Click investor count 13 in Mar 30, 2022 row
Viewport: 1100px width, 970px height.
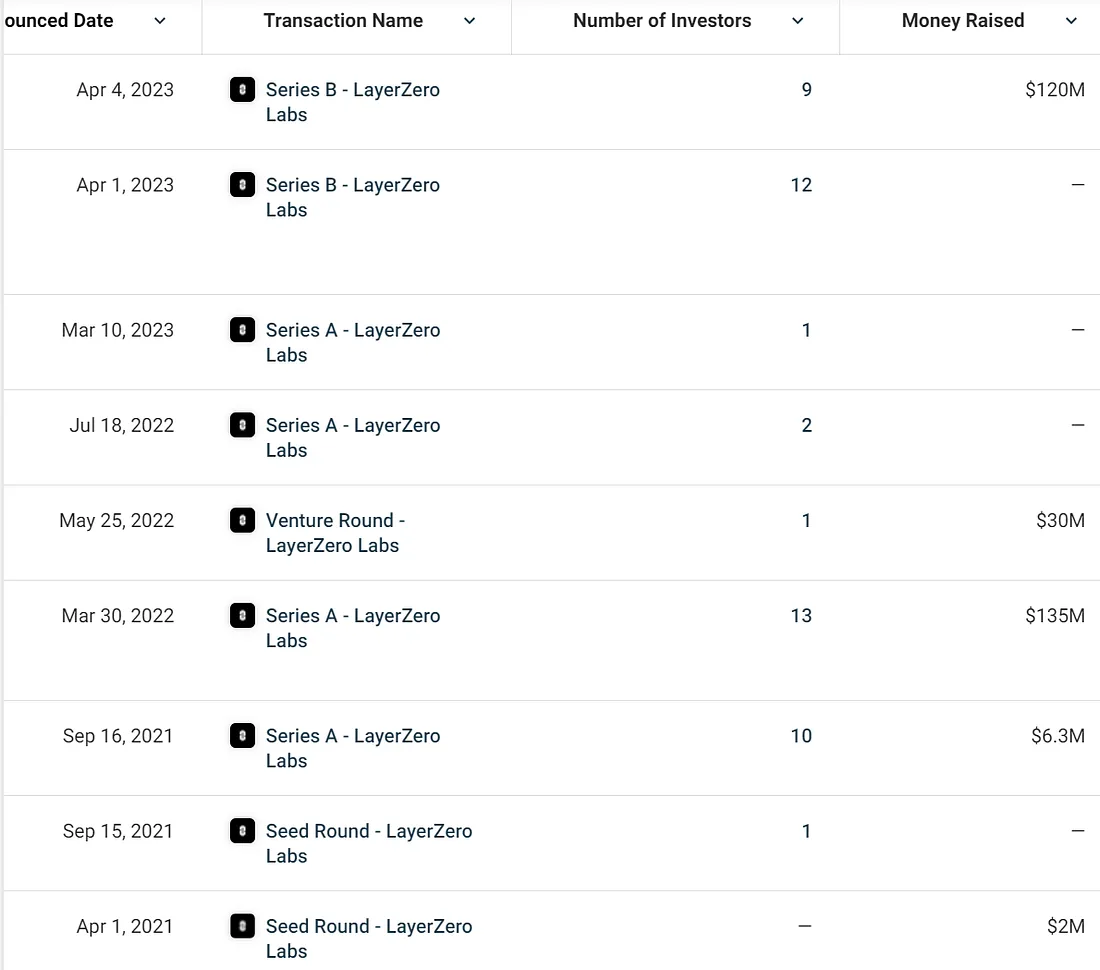click(x=801, y=616)
